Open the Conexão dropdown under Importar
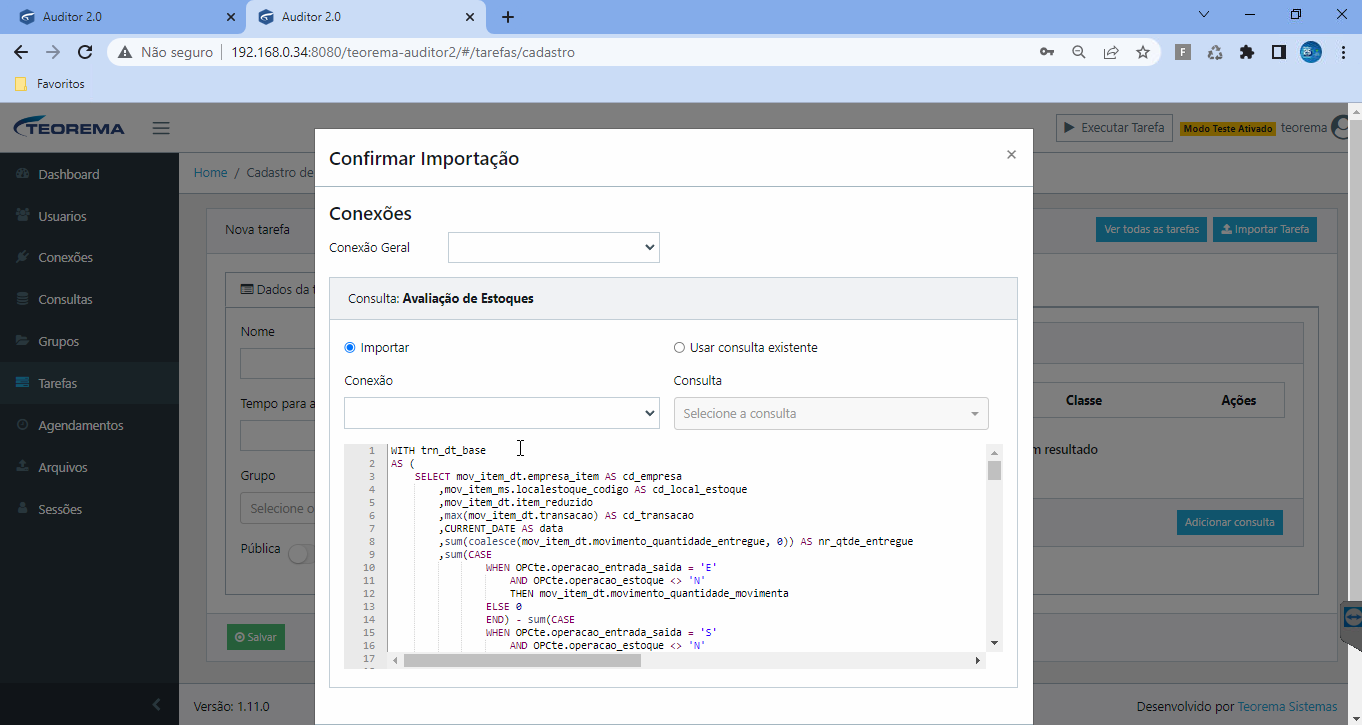This screenshot has height=725, width=1362. 502,413
